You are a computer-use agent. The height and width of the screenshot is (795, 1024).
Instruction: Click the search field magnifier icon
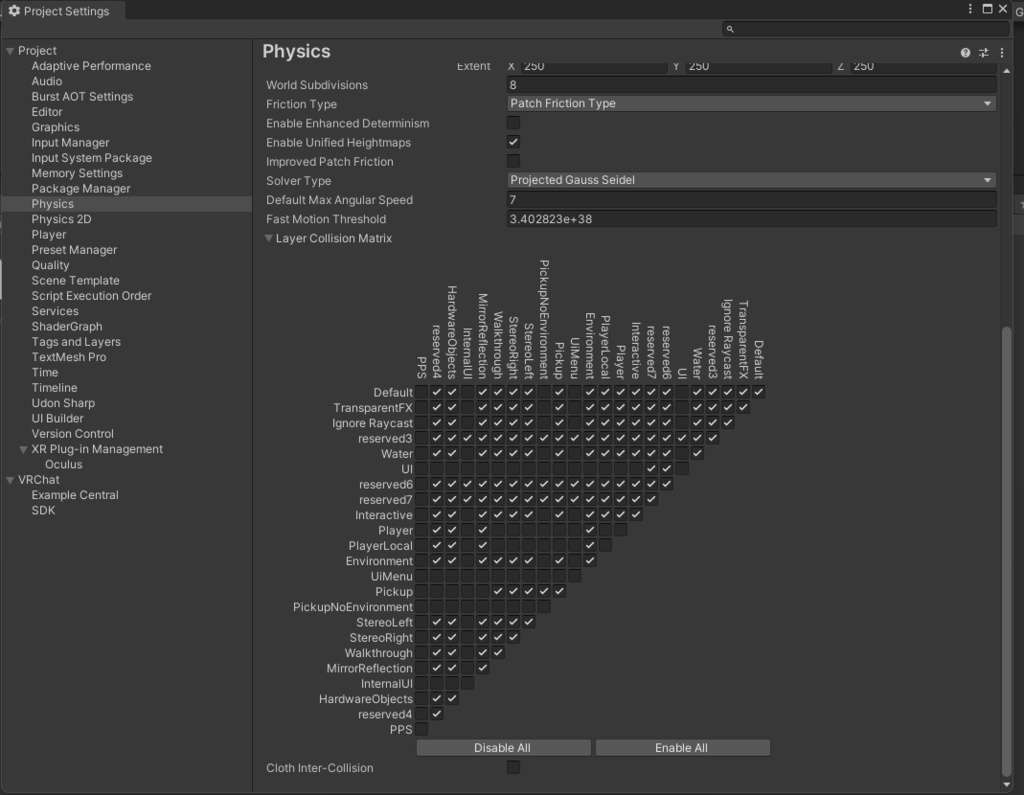click(x=730, y=29)
